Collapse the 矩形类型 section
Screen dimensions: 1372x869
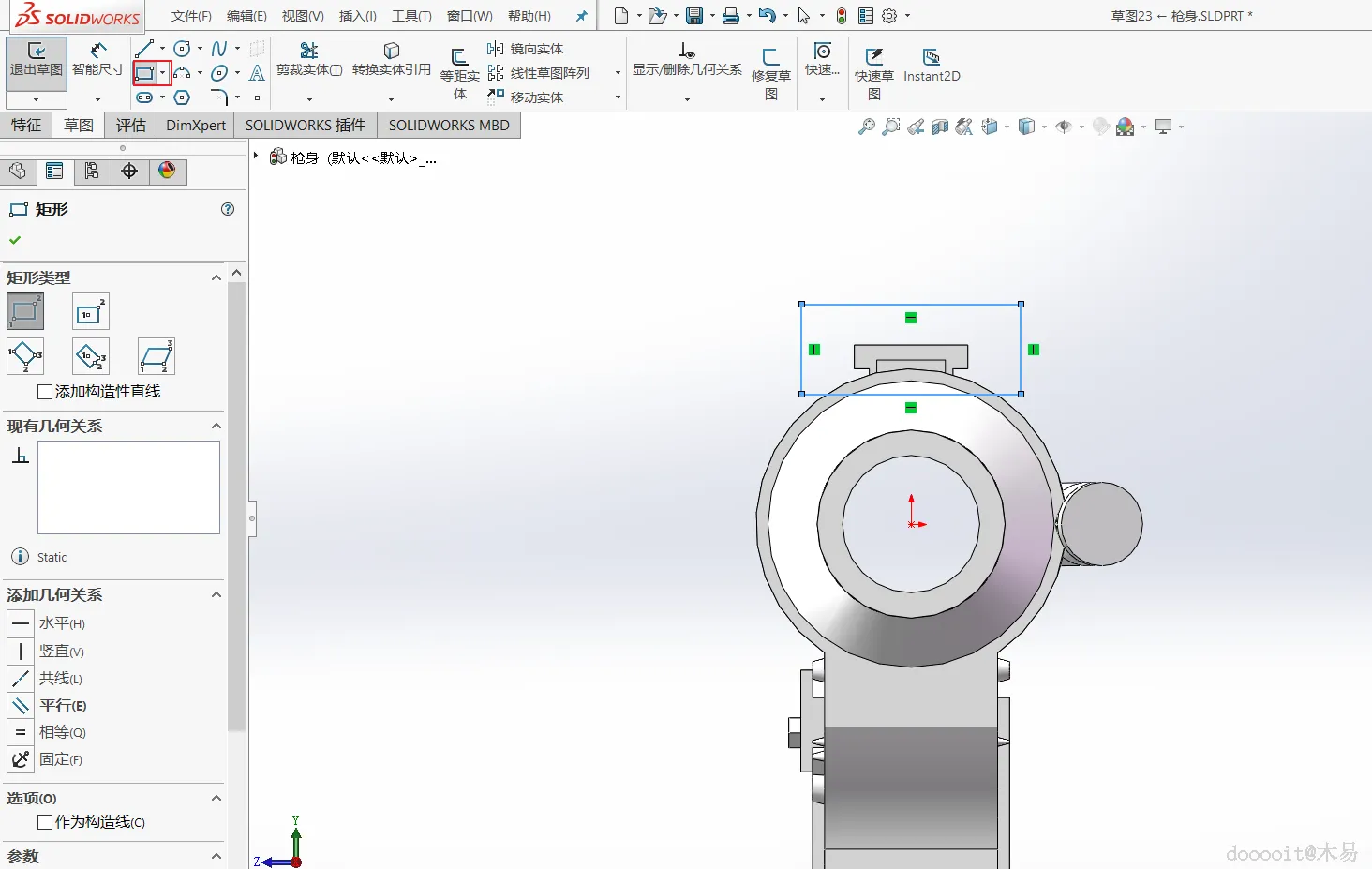(x=216, y=277)
